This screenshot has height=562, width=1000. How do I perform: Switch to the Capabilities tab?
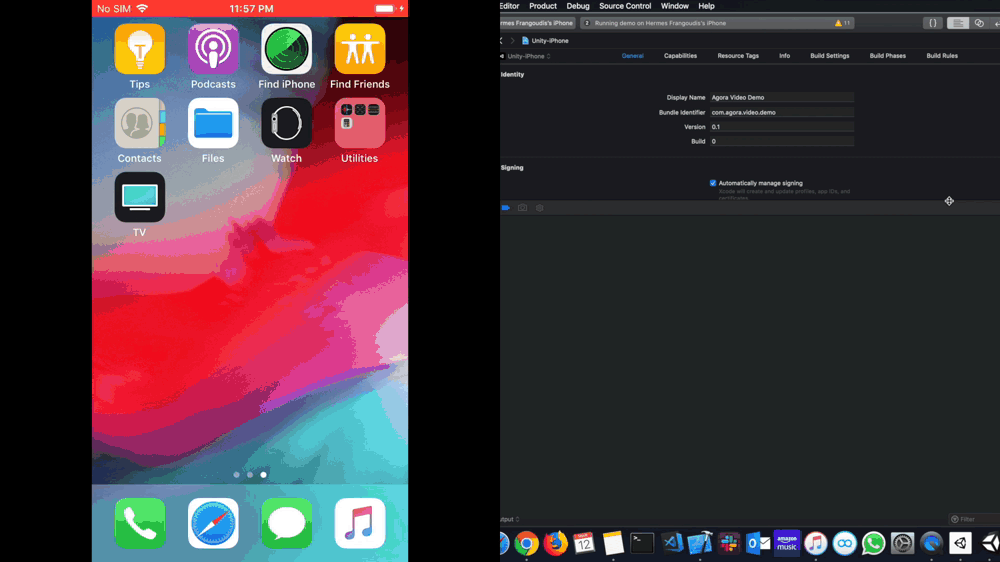click(x=680, y=56)
